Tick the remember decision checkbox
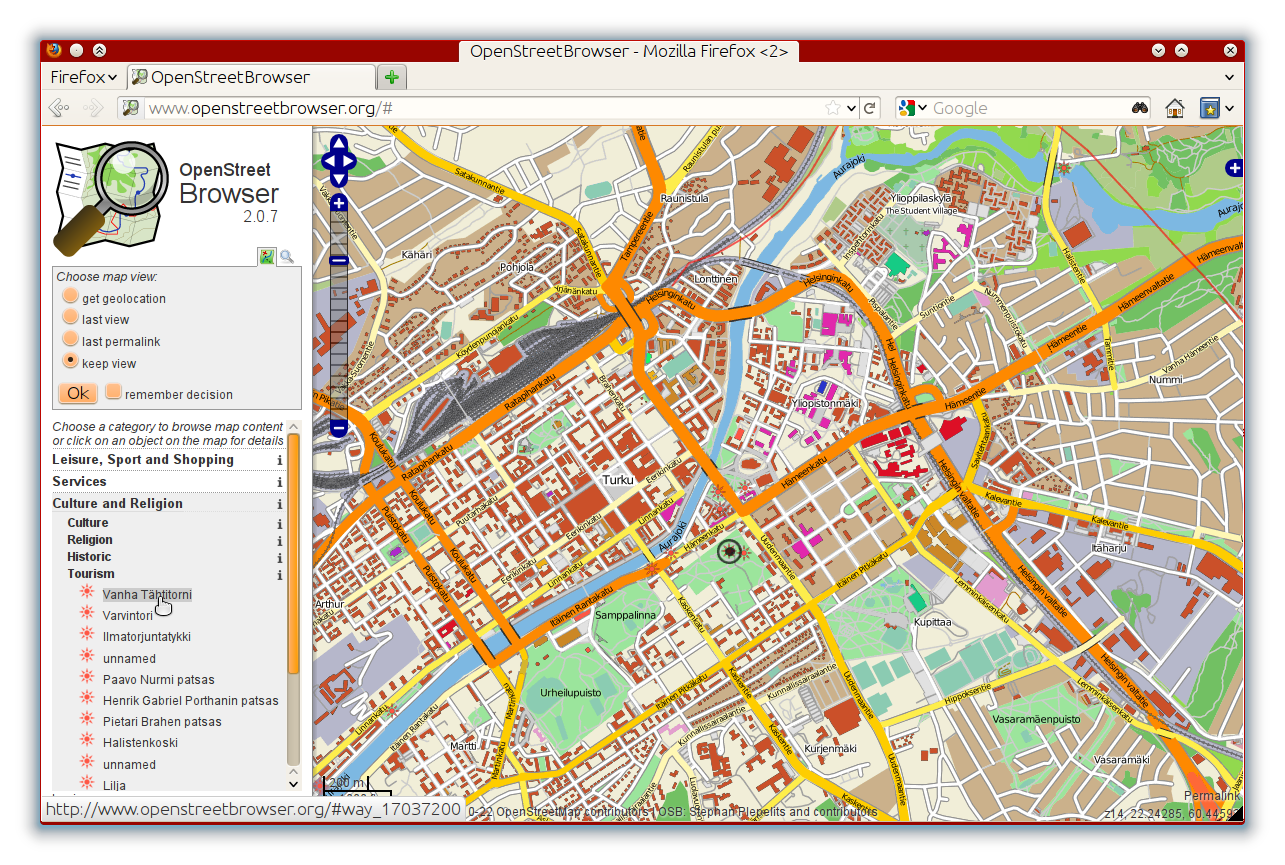This screenshot has width=1285, height=865. pos(114,391)
